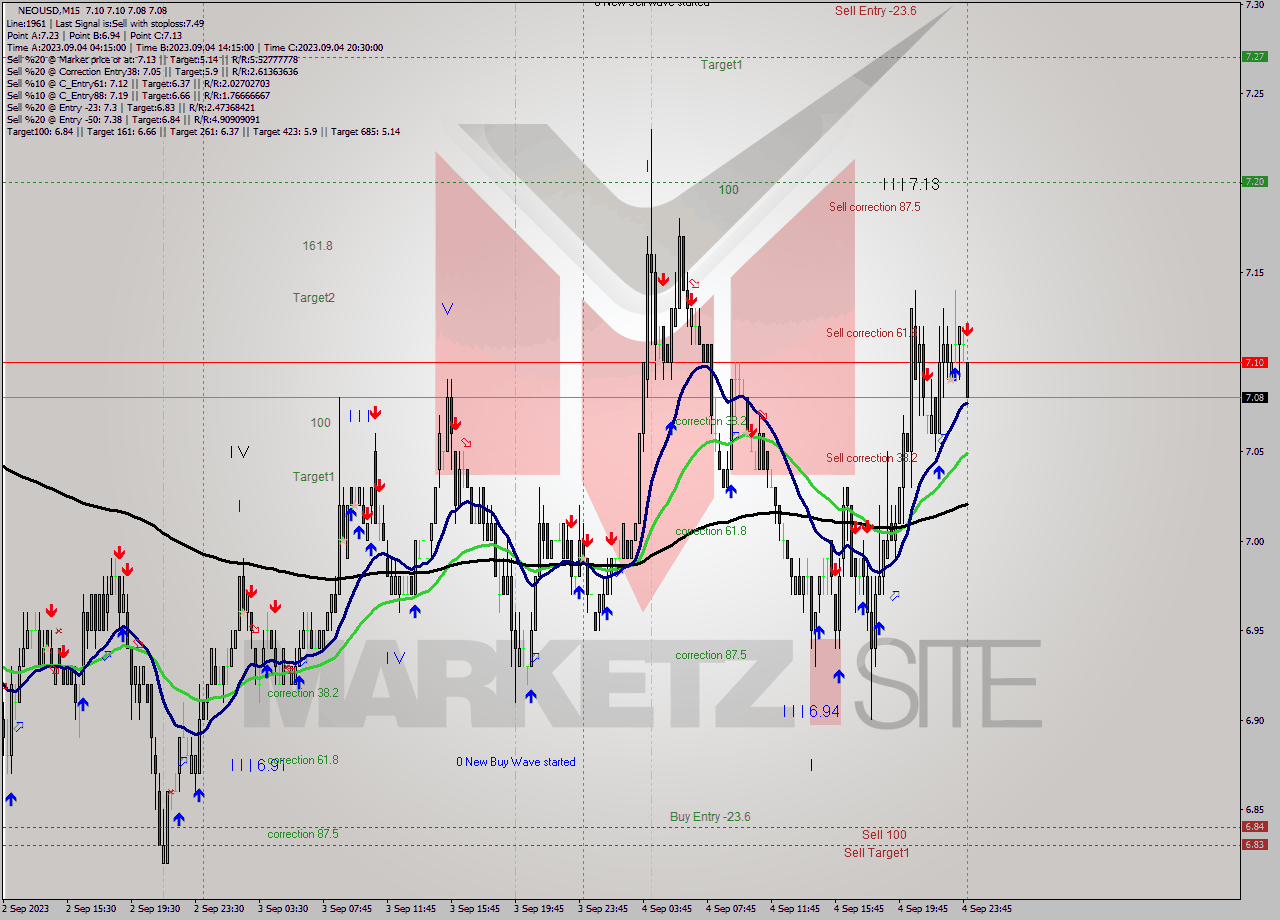Image resolution: width=1280 pixels, height=920 pixels.
Task: Click the 'Sell Target1' label
Action: pos(877,852)
